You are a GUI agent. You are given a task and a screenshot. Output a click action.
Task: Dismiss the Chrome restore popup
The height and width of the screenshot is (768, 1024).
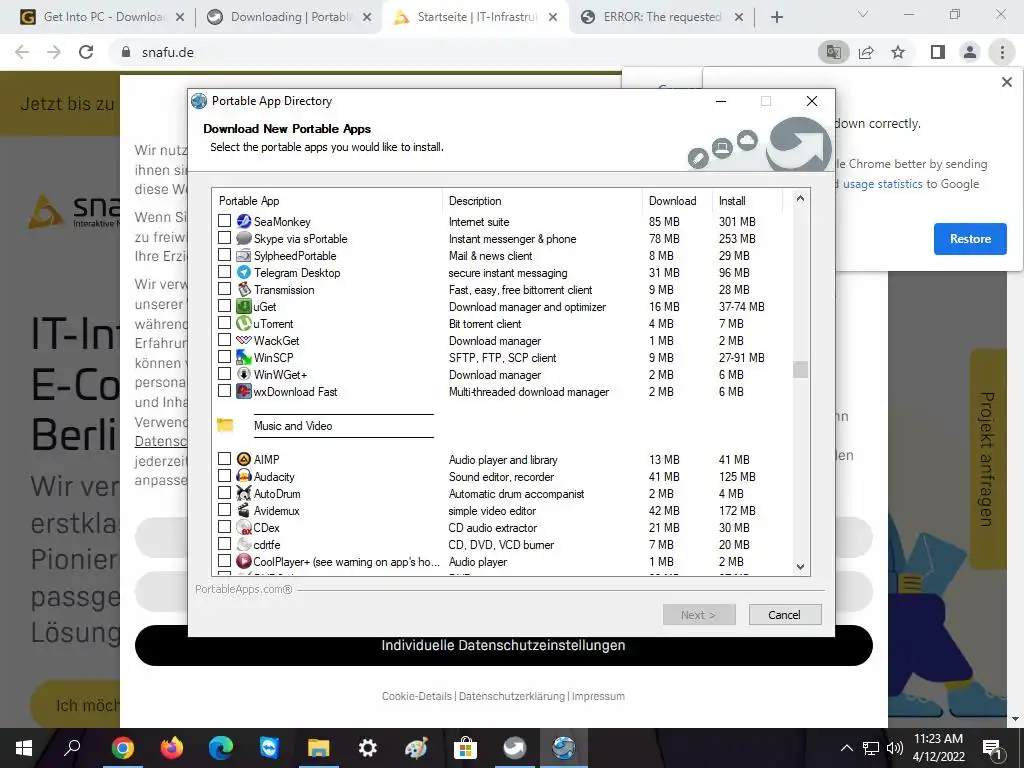(x=1006, y=82)
